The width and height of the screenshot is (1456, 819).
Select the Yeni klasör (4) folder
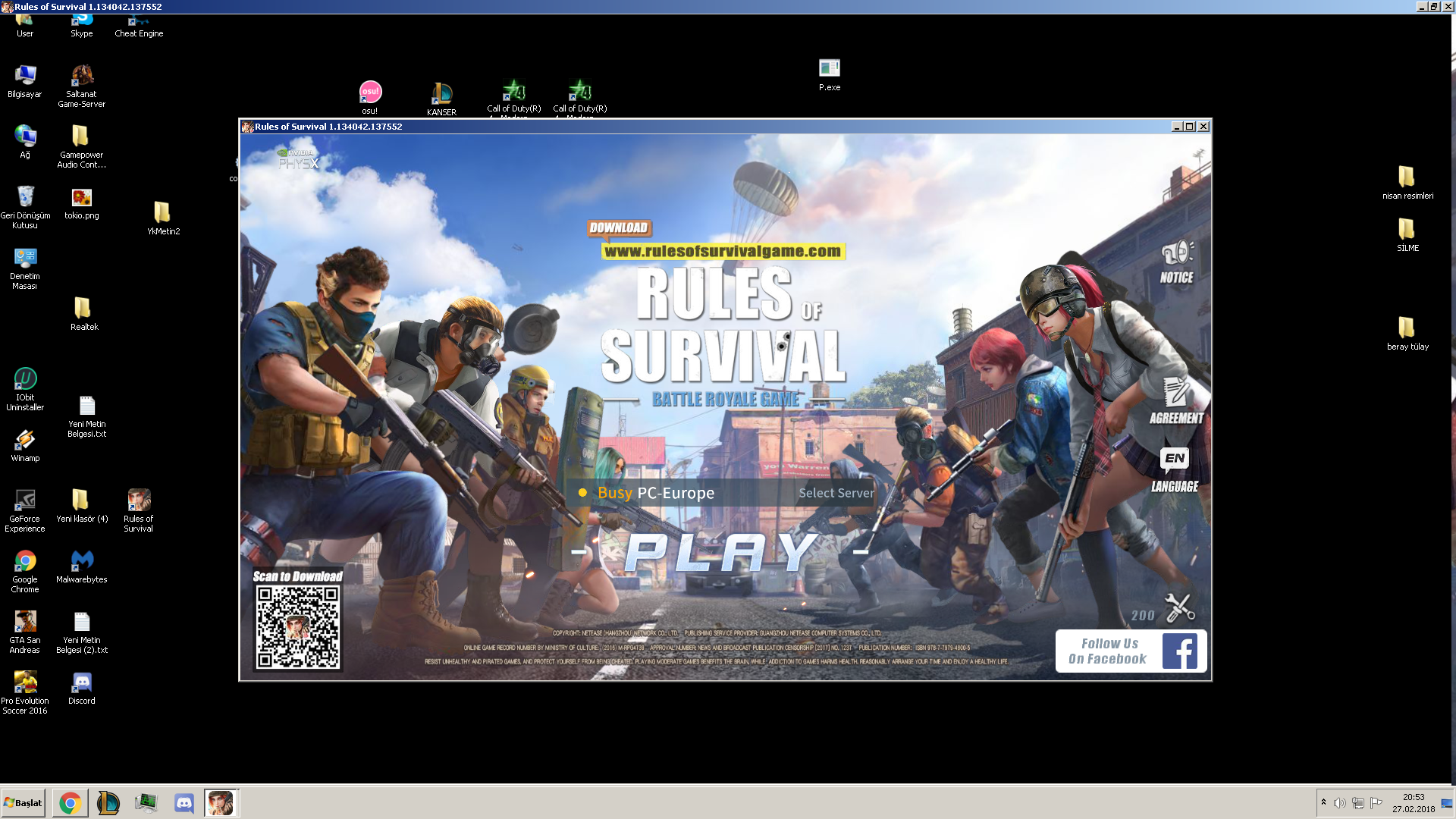coord(82,506)
